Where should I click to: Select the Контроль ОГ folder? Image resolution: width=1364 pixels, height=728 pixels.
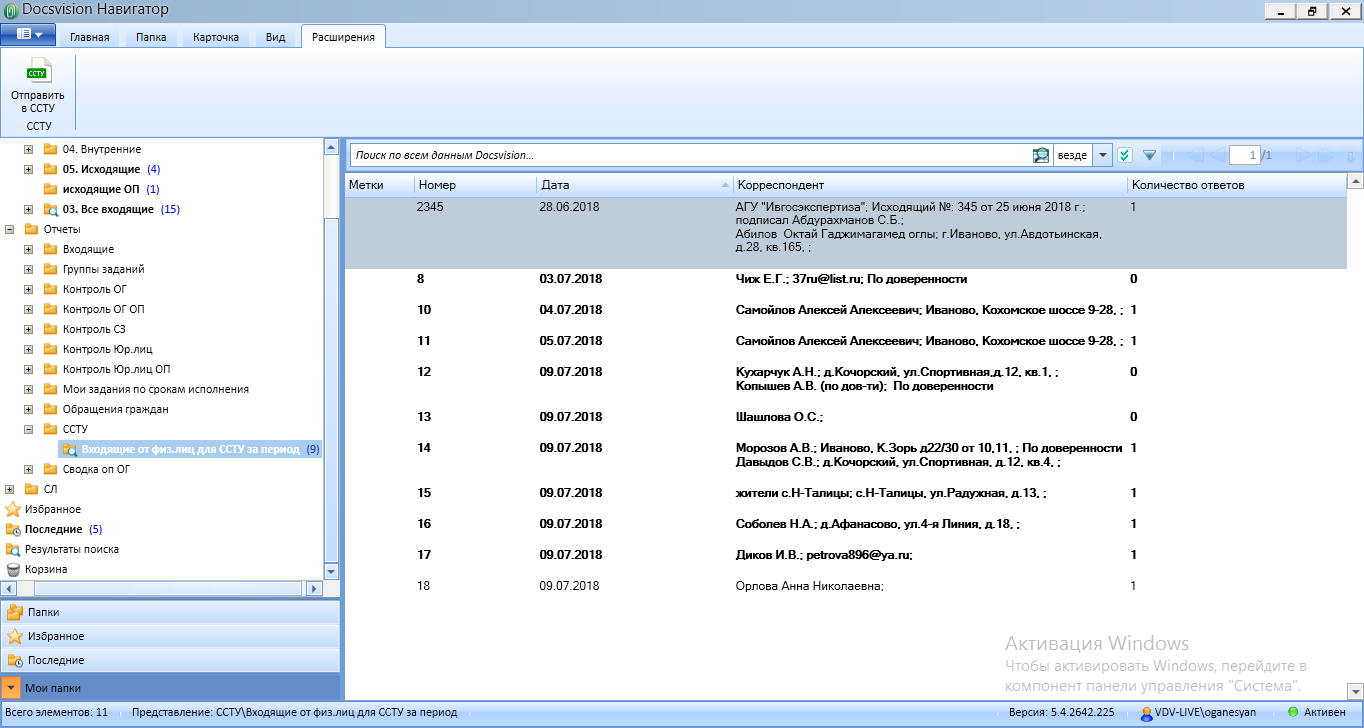pos(94,289)
